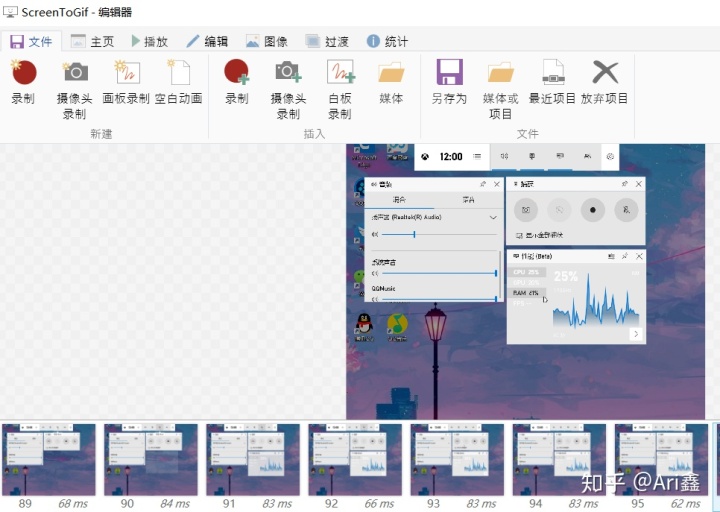Screen dimensions: 720x512
Task: Adjust the speaker master volume slider
Action: [x=439, y=235]
